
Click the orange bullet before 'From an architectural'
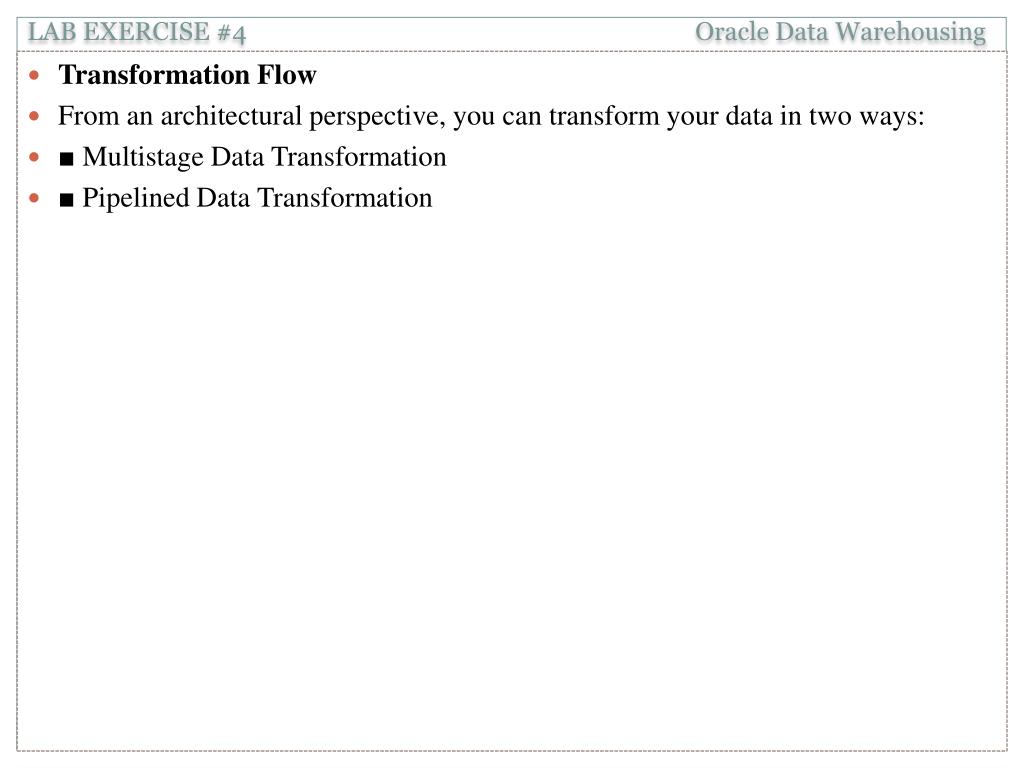coord(35,117)
